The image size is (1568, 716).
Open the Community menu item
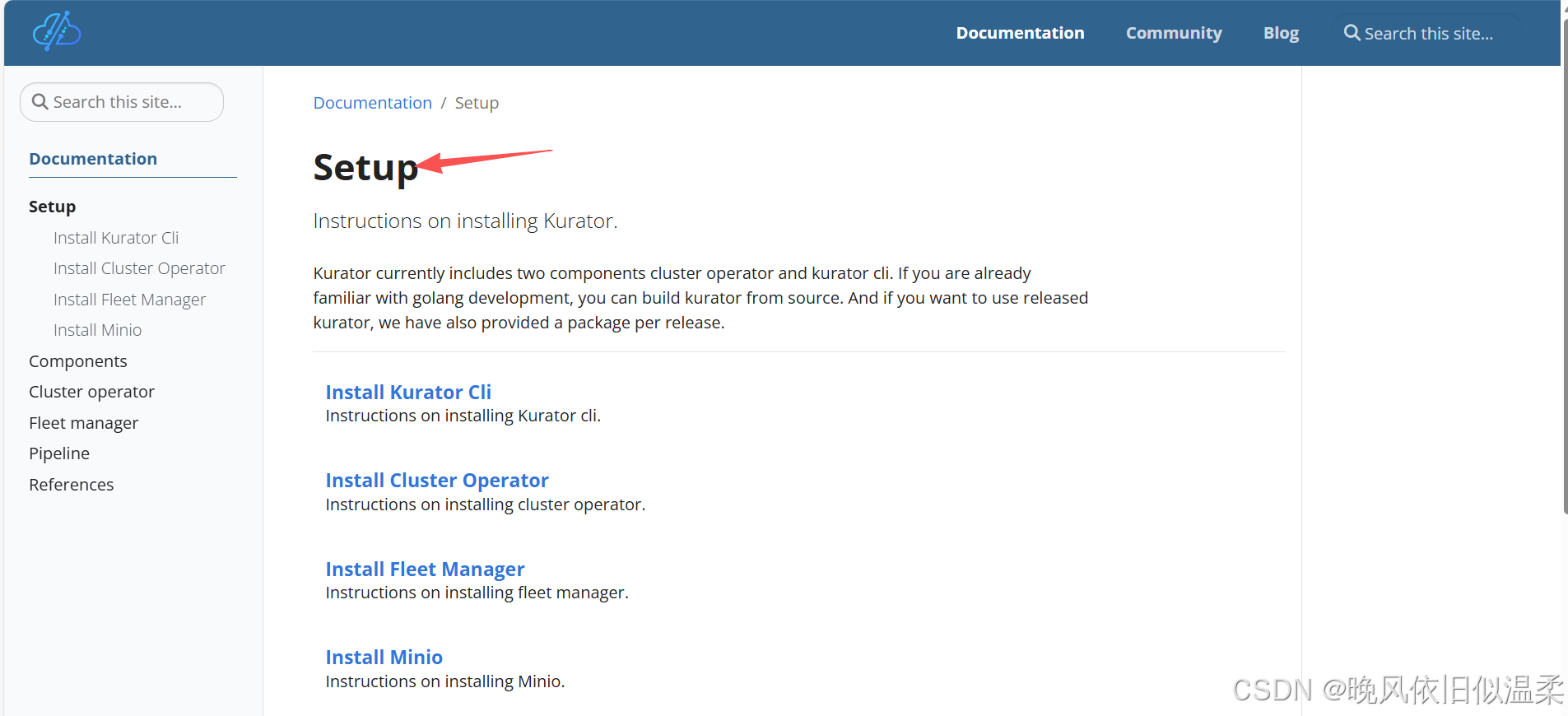pyautogui.click(x=1174, y=33)
